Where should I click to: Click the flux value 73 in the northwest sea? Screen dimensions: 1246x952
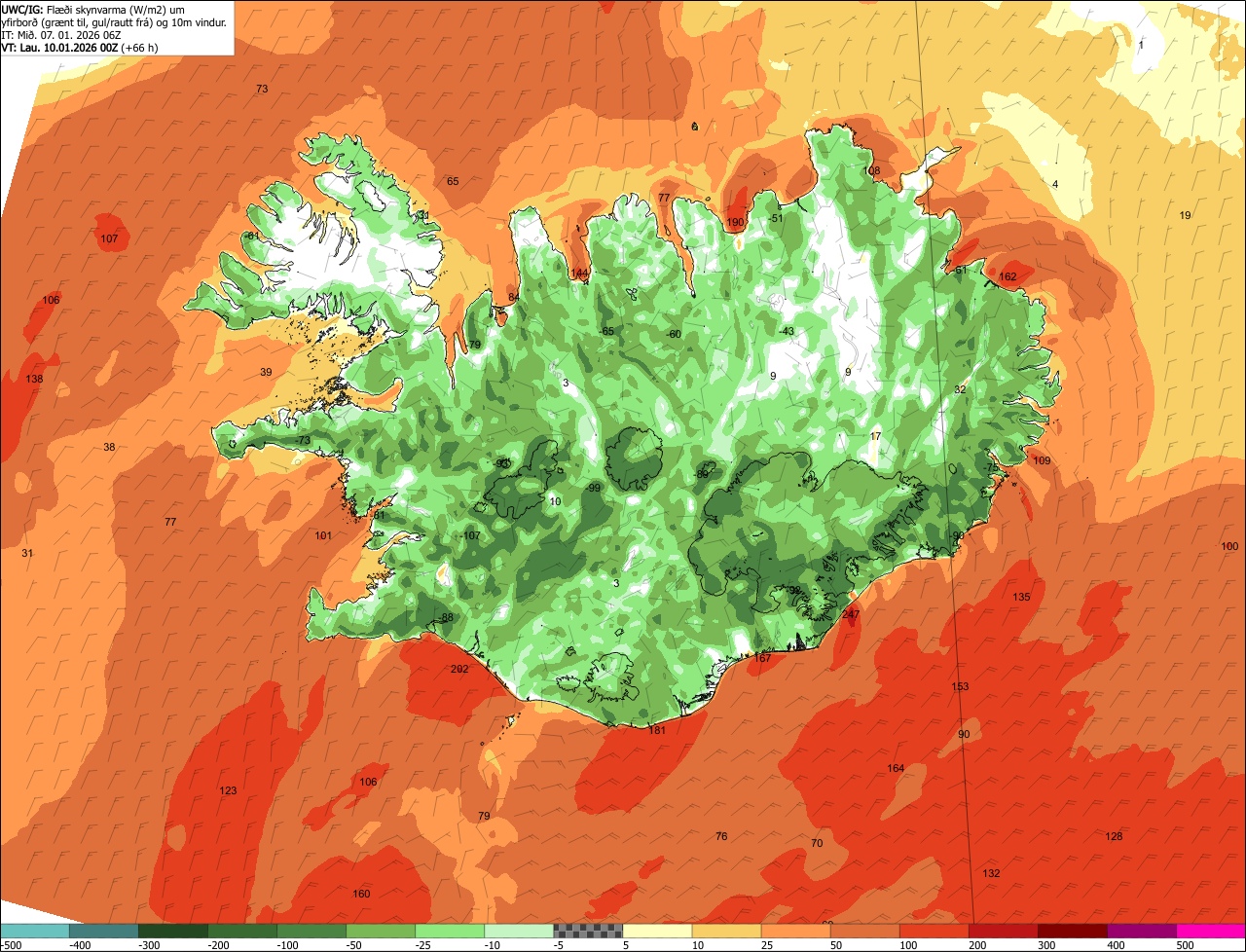coord(262,89)
